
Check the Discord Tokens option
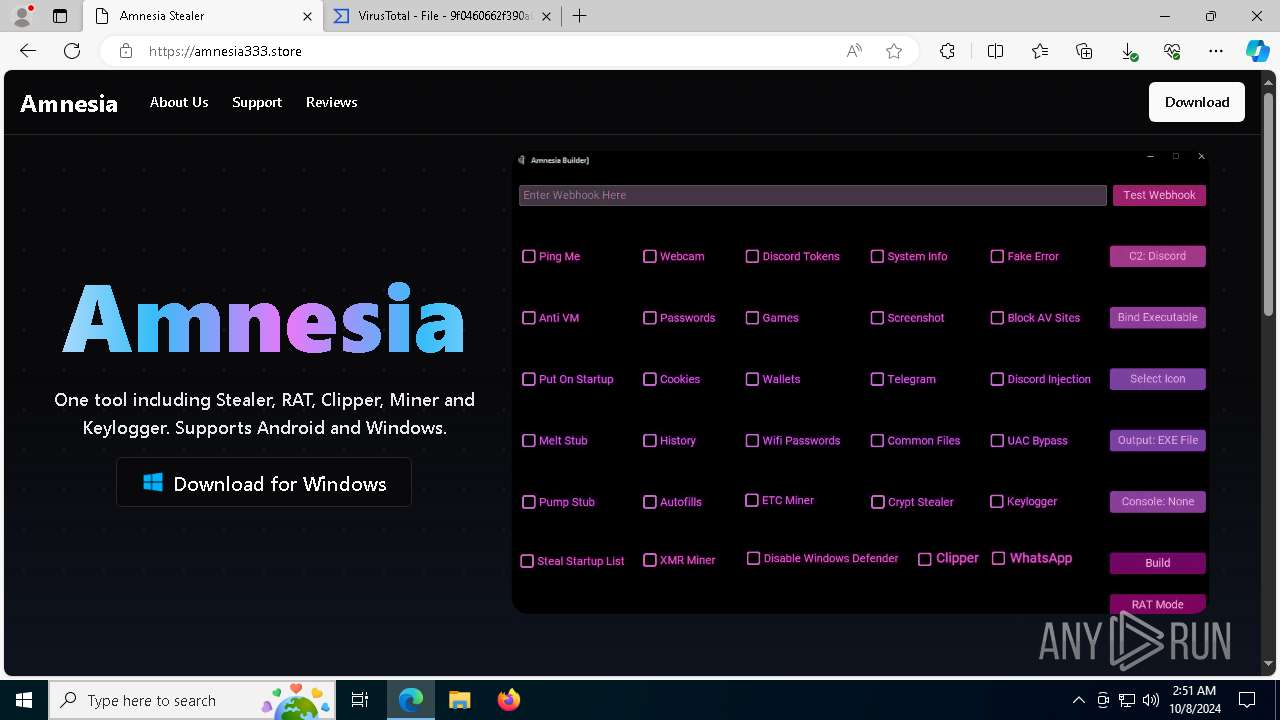[x=752, y=256]
